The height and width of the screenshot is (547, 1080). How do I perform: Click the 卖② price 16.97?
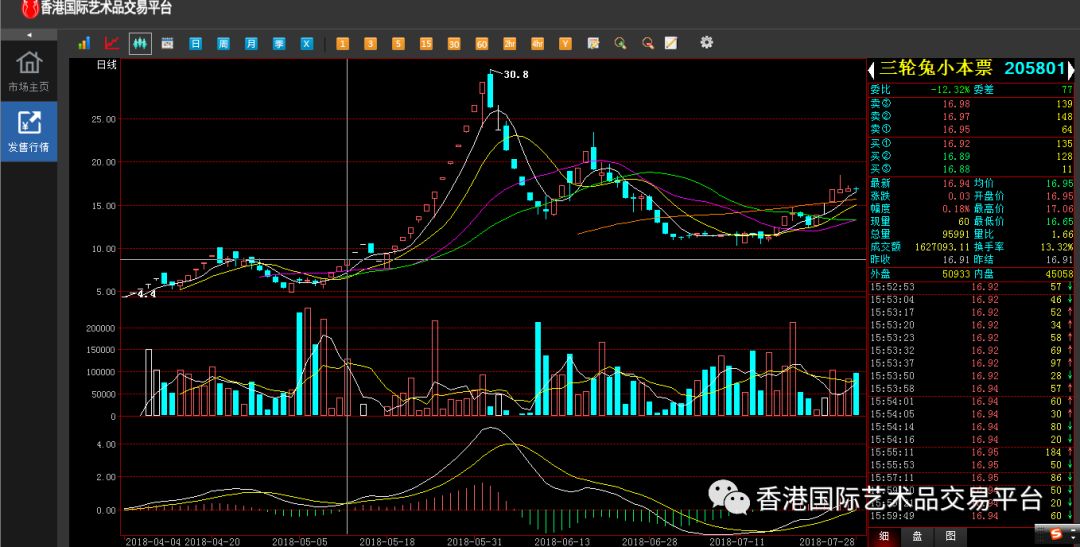pyautogui.click(x=956, y=117)
